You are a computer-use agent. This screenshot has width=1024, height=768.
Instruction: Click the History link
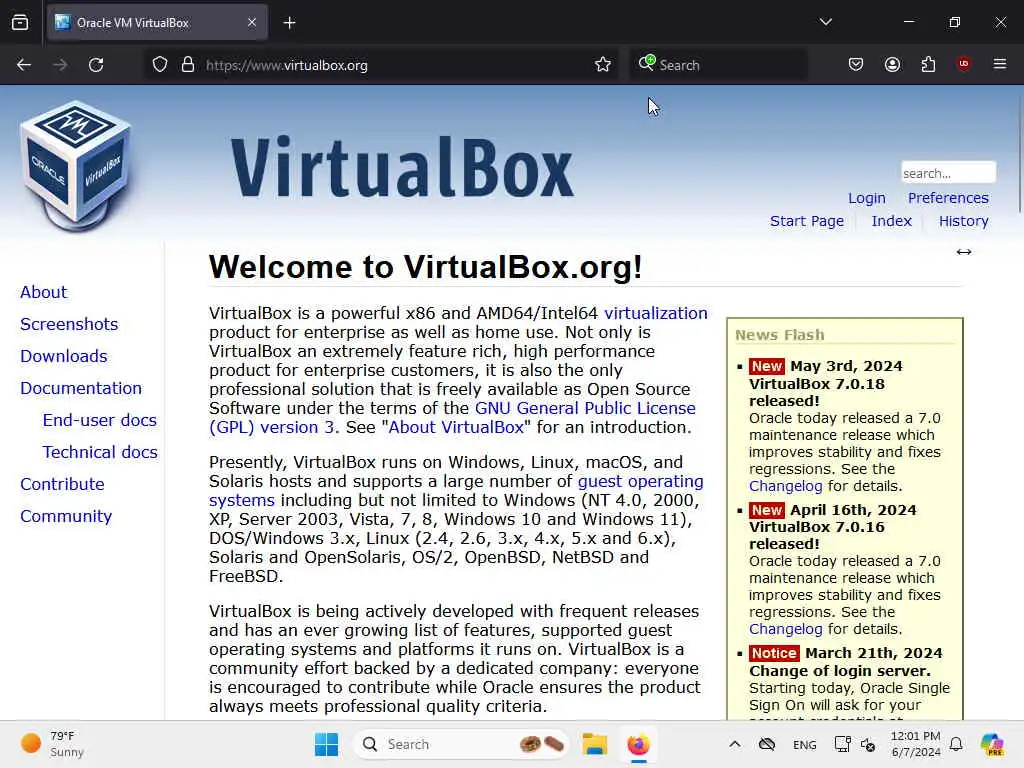pos(963,221)
